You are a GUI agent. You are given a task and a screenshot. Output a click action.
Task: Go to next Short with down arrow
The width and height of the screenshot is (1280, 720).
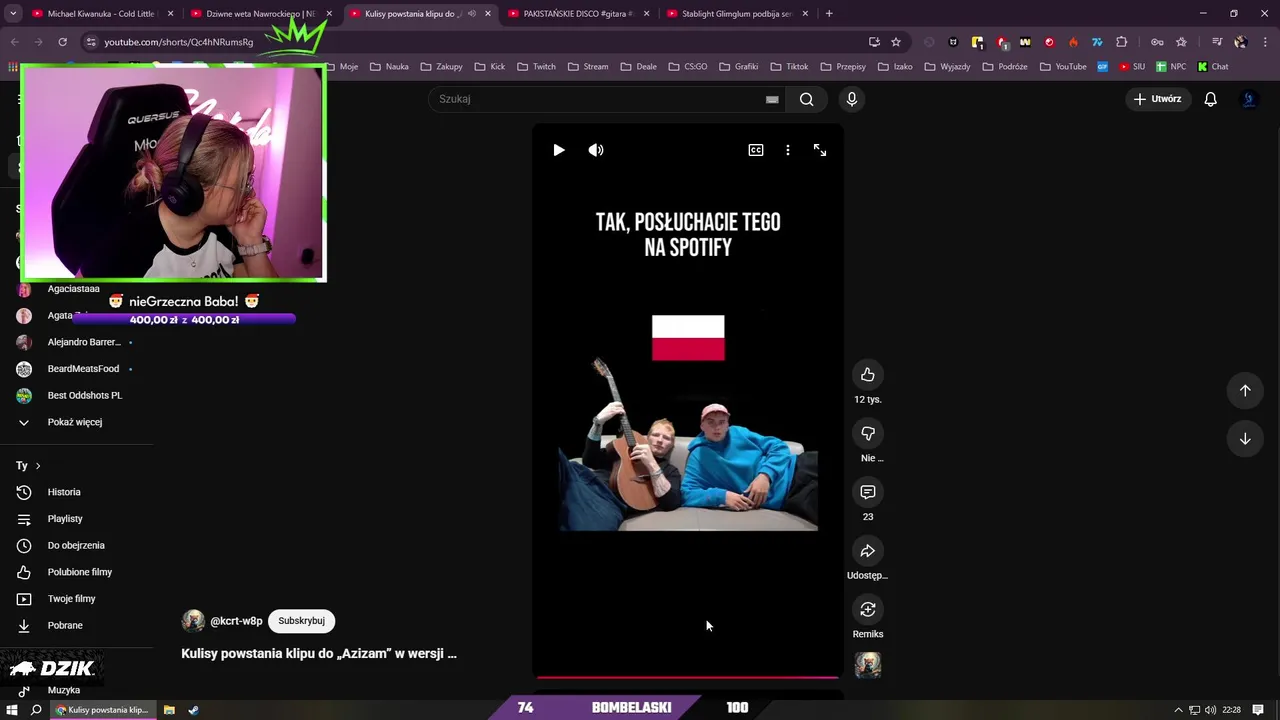[x=1245, y=439]
